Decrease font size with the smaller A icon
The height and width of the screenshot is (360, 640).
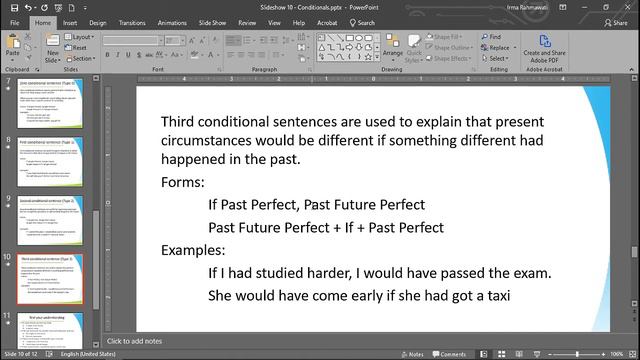click(203, 40)
